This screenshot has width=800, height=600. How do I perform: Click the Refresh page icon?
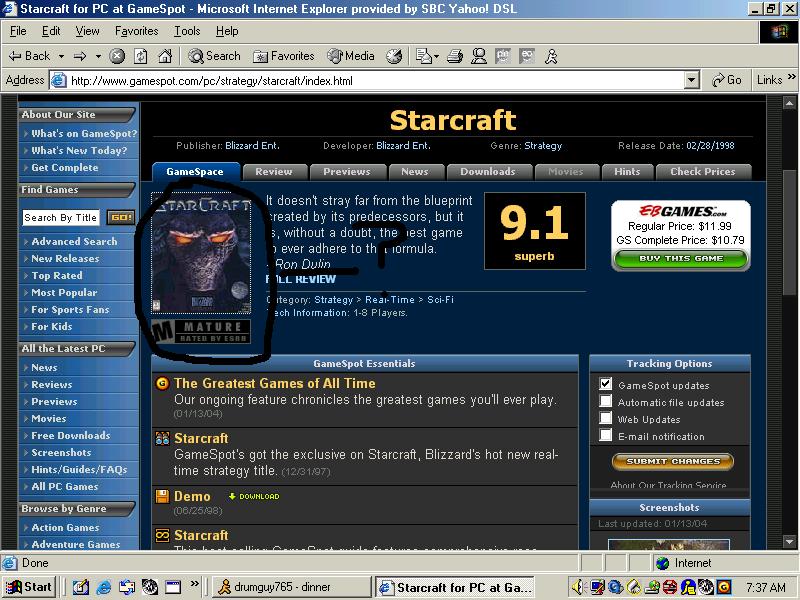pyautogui.click(x=141, y=56)
